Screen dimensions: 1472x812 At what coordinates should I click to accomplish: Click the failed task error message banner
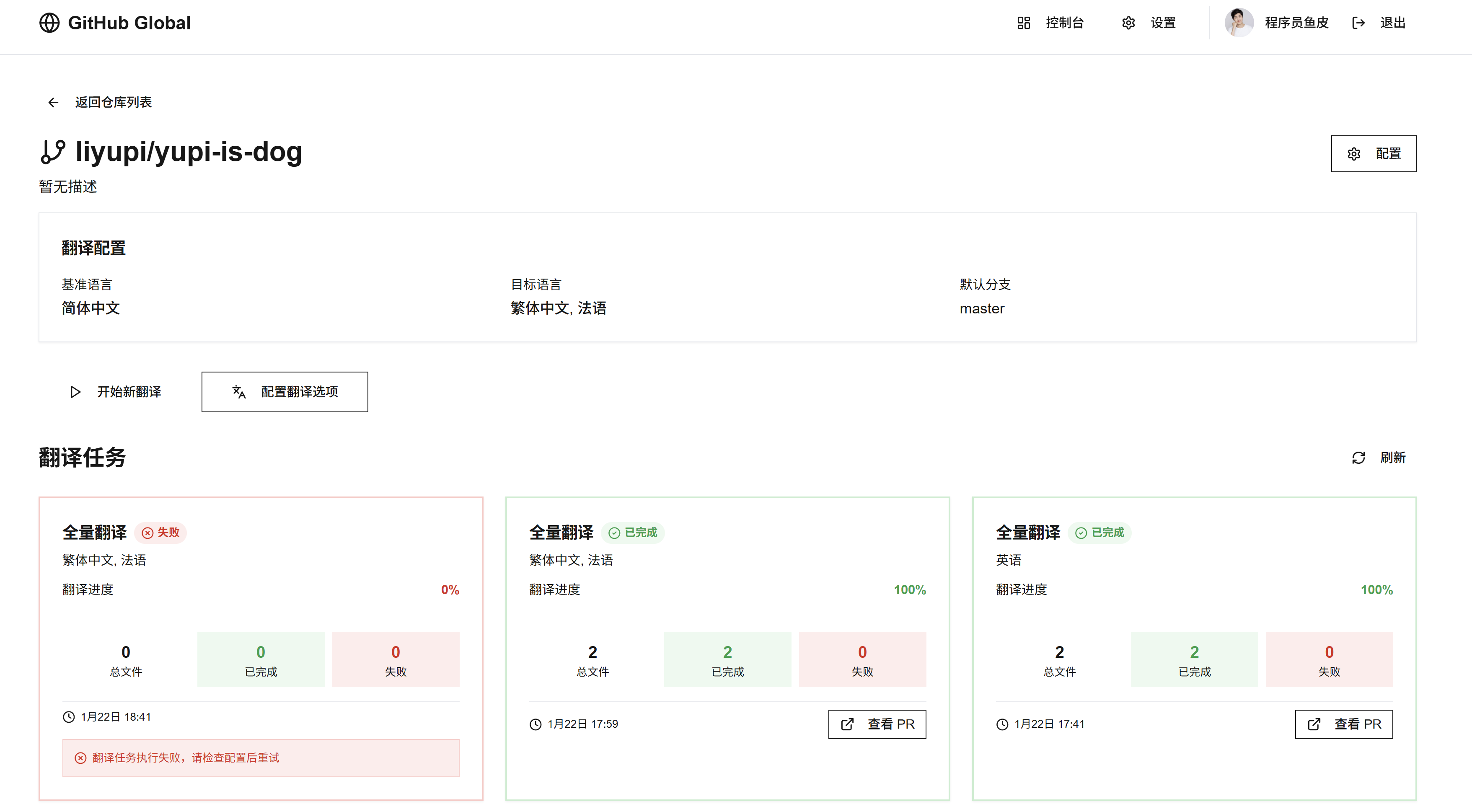coord(261,758)
